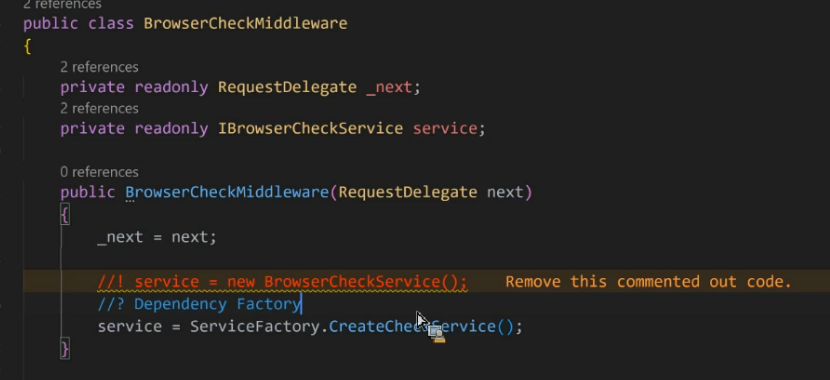Click the "//? Dependency Factory" comment
Viewport: 830px width, 380px height.
(199, 304)
